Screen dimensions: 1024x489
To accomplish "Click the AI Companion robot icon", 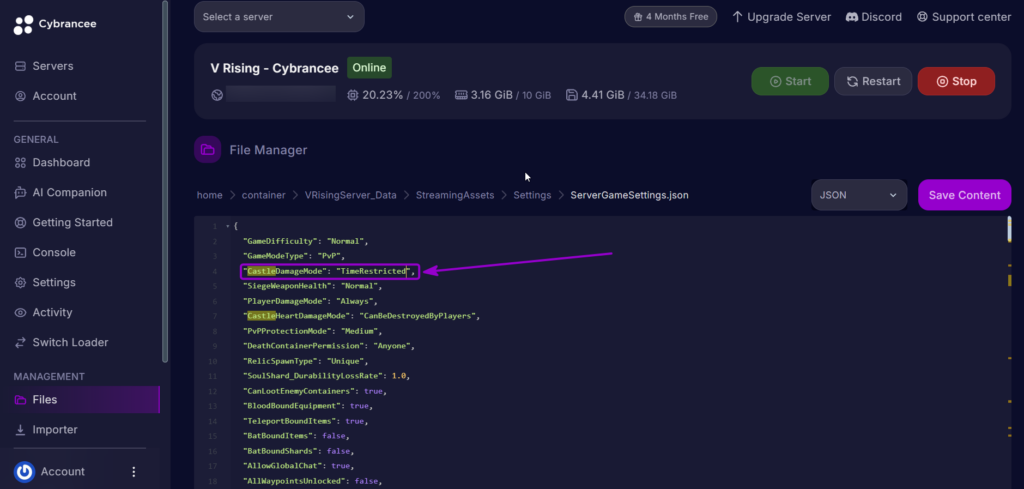I will [20, 193].
